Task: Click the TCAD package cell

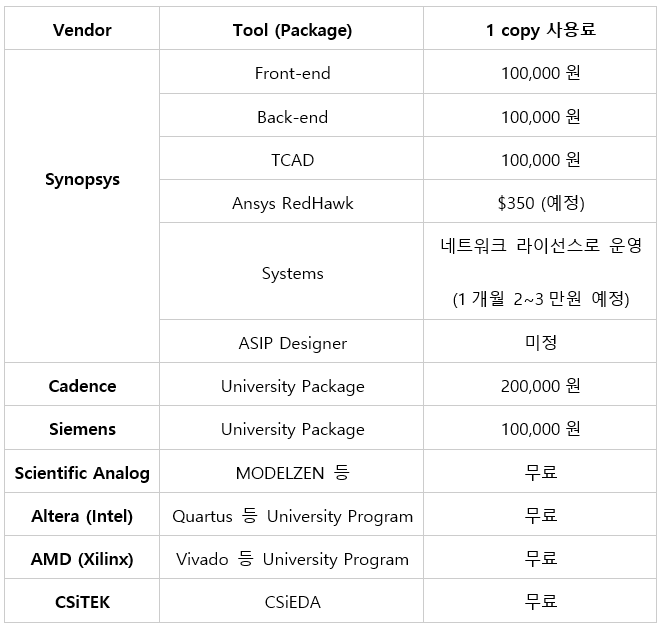Action: click(x=292, y=160)
